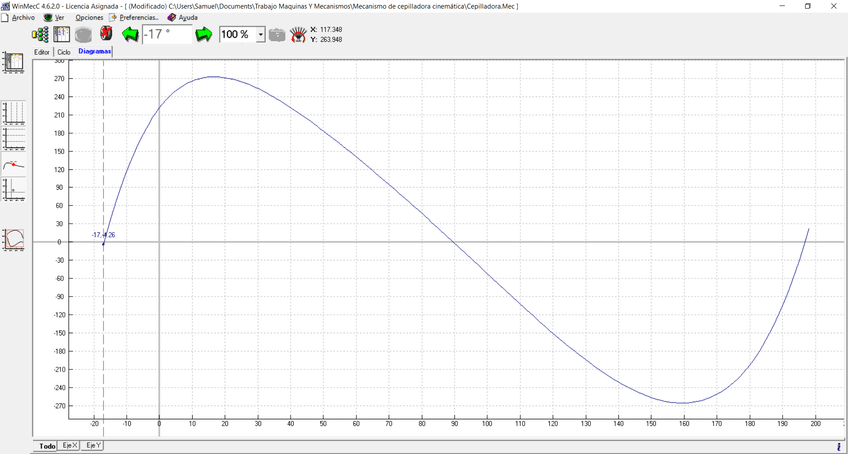The height and width of the screenshot is (454, 848).
Task: Select the curve point marker sidebar icon
Action: pyautogui.click(x=14, y=164)
